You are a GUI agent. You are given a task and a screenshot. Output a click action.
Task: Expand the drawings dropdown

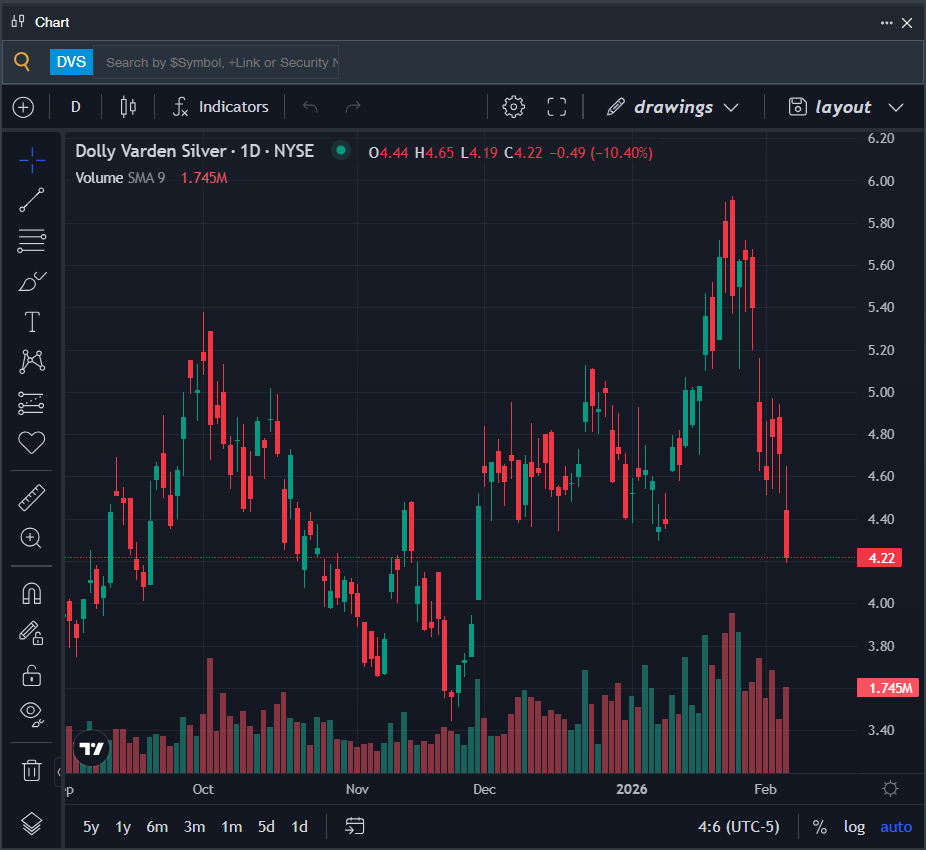pyautogui.click(x=673, y=107)
